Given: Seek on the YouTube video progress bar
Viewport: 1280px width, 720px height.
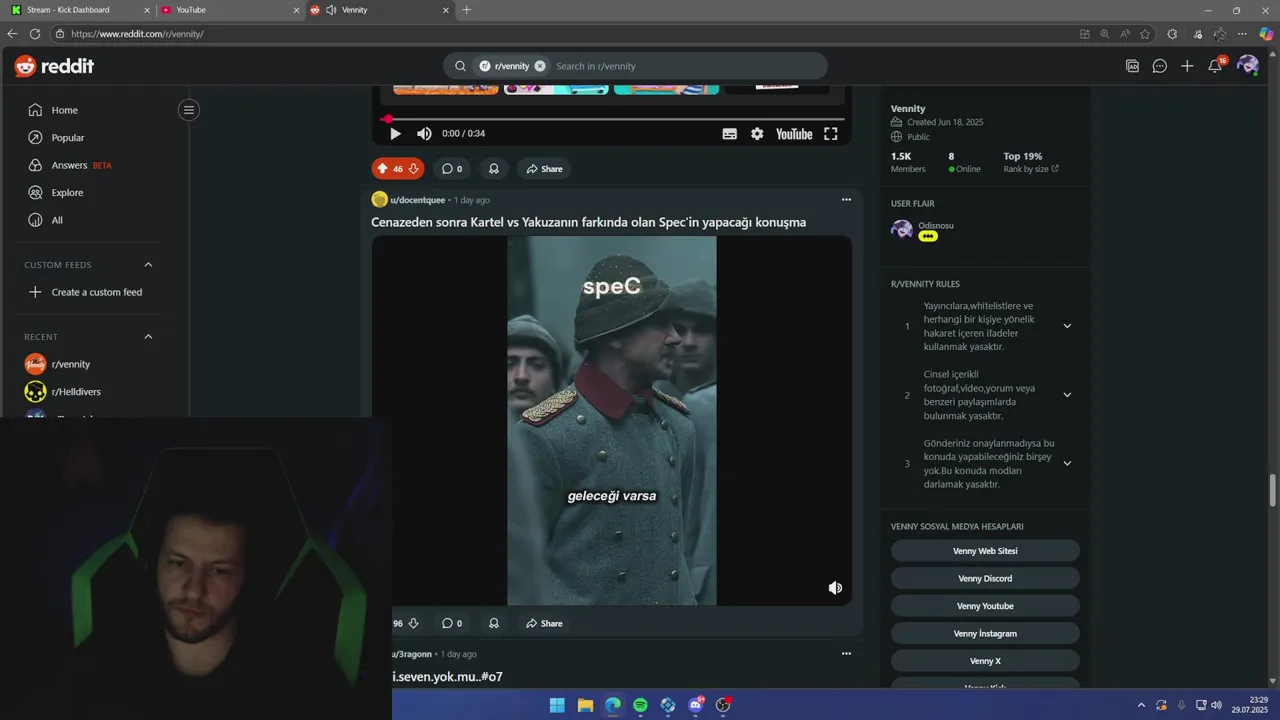Looking at the screenshot, I should [612, 119].
